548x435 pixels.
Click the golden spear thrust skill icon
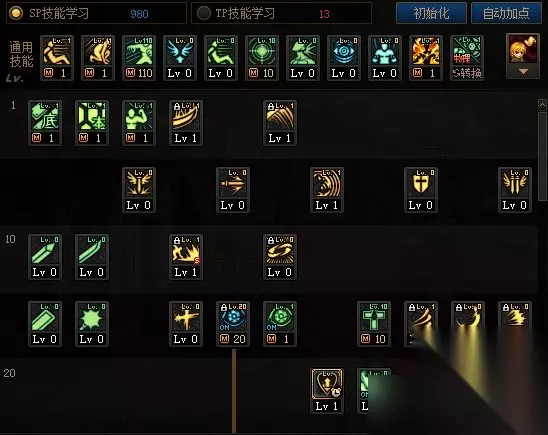tap(233, 190)
